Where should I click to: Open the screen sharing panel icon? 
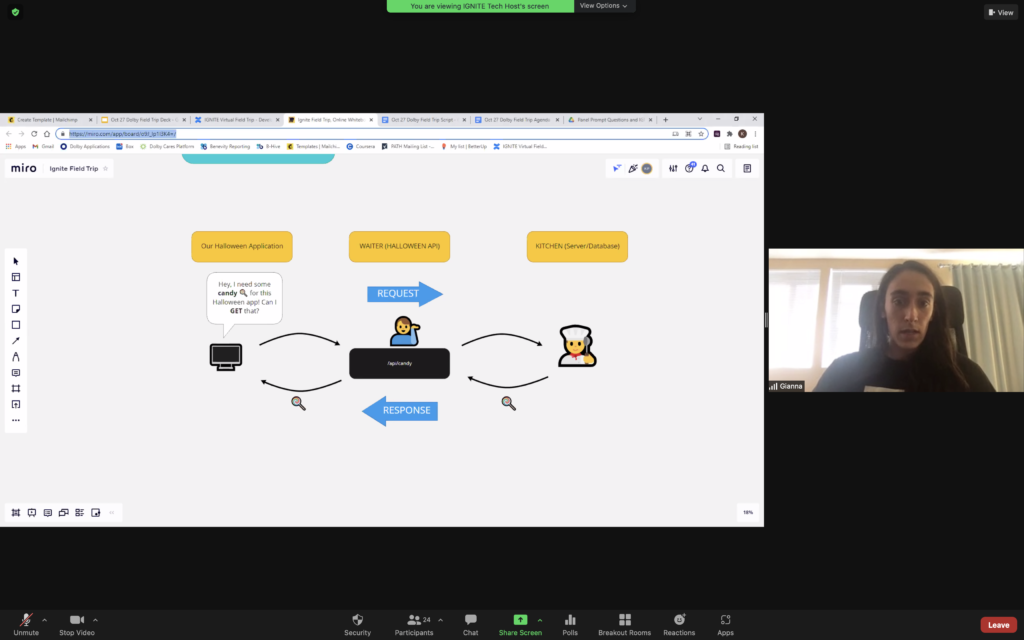coord(63,513)
